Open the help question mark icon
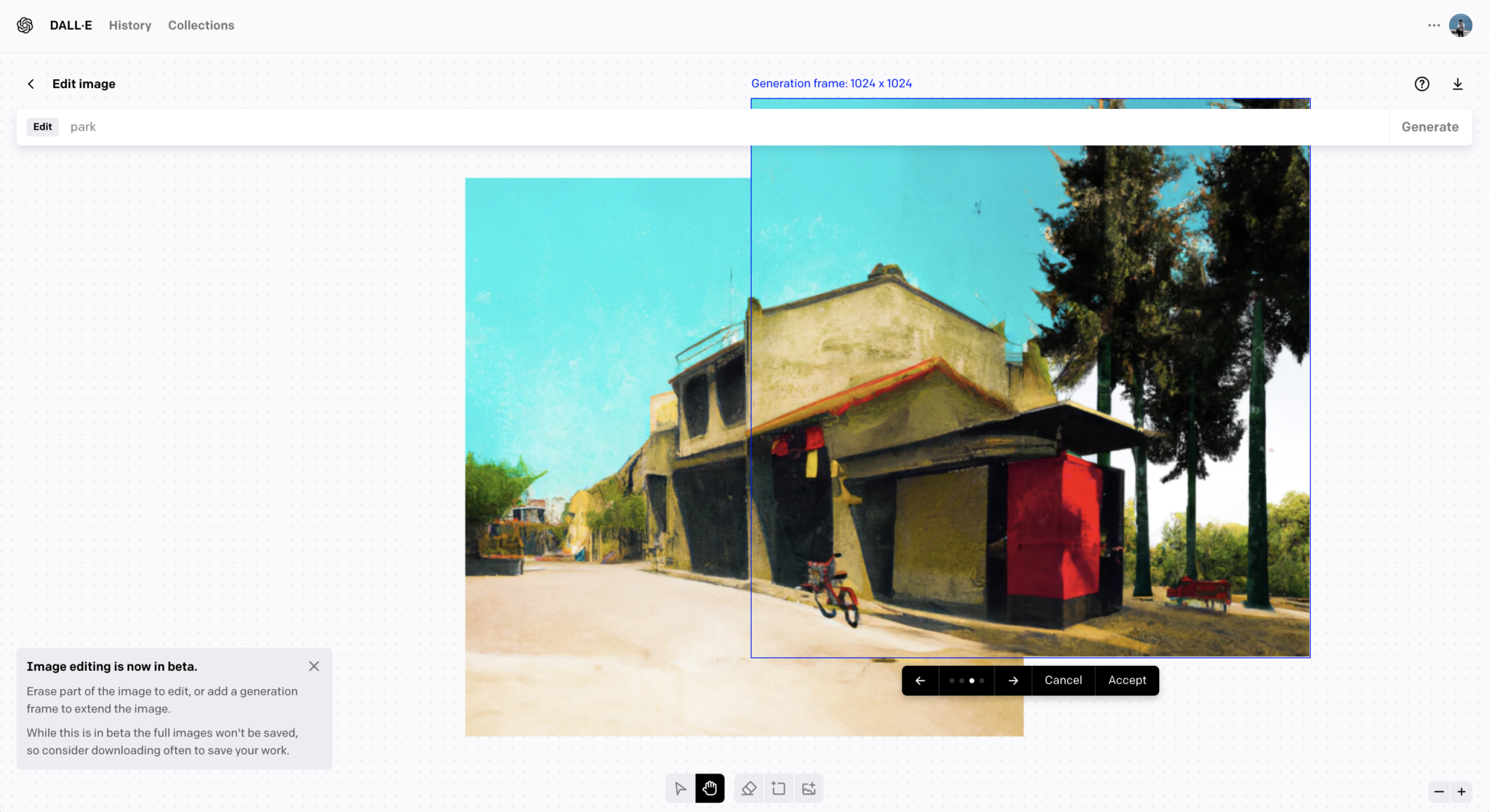This screenshot has height=812, width=1489. click(1422, 84)
